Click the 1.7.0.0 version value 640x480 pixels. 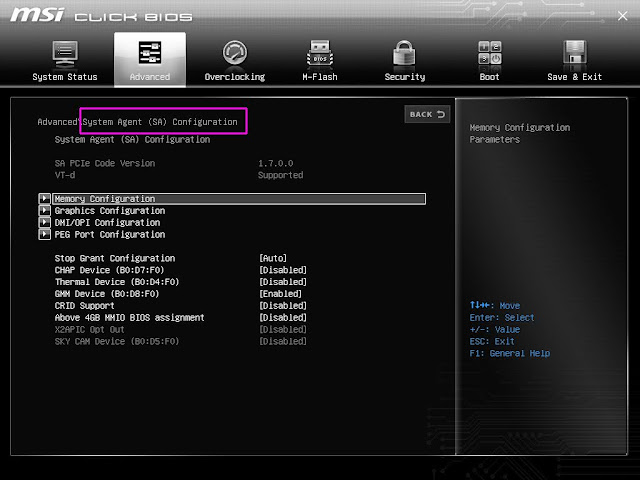[x=276, y=163]
